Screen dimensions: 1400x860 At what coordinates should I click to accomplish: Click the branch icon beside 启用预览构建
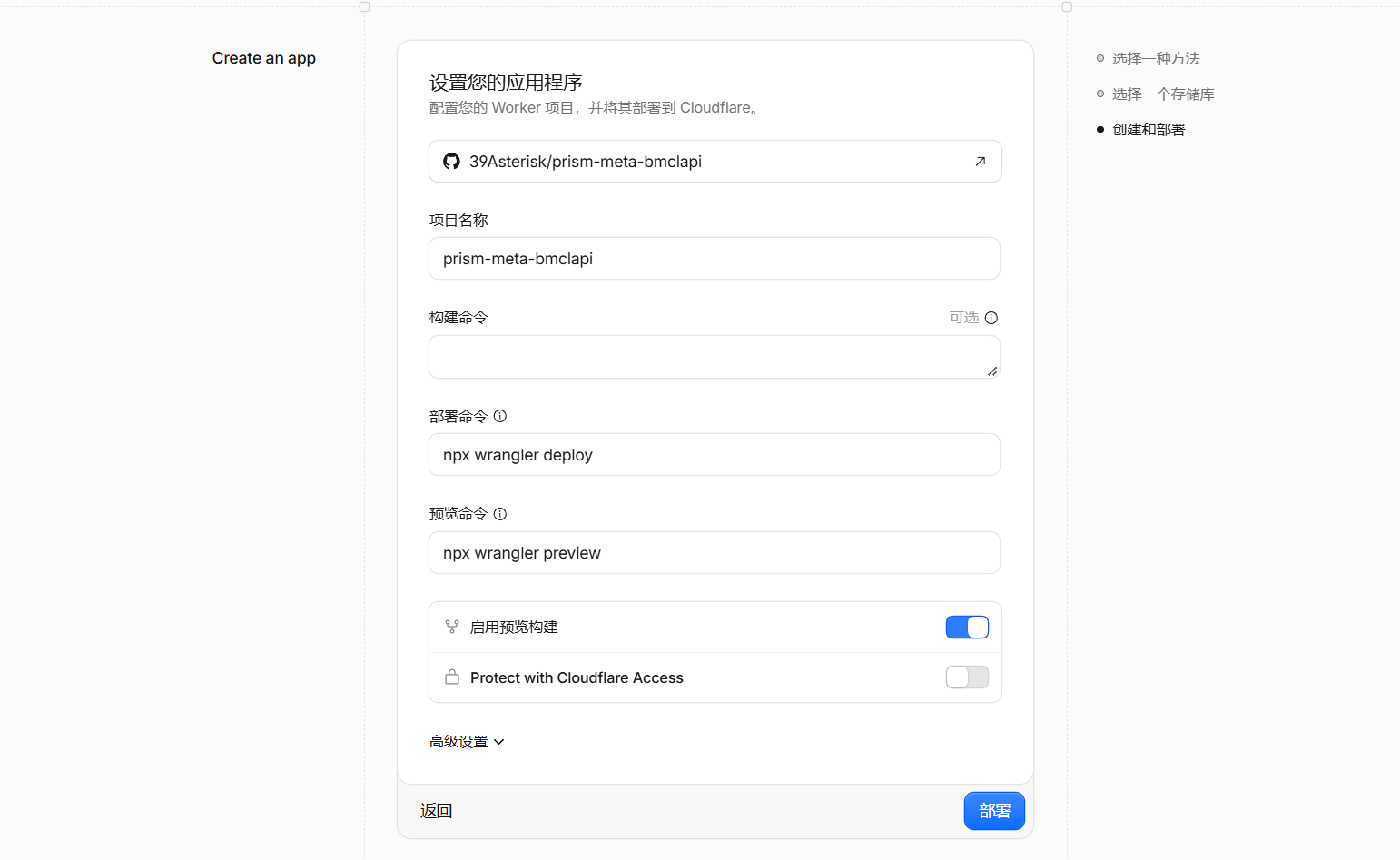click(x=452, y=627)
